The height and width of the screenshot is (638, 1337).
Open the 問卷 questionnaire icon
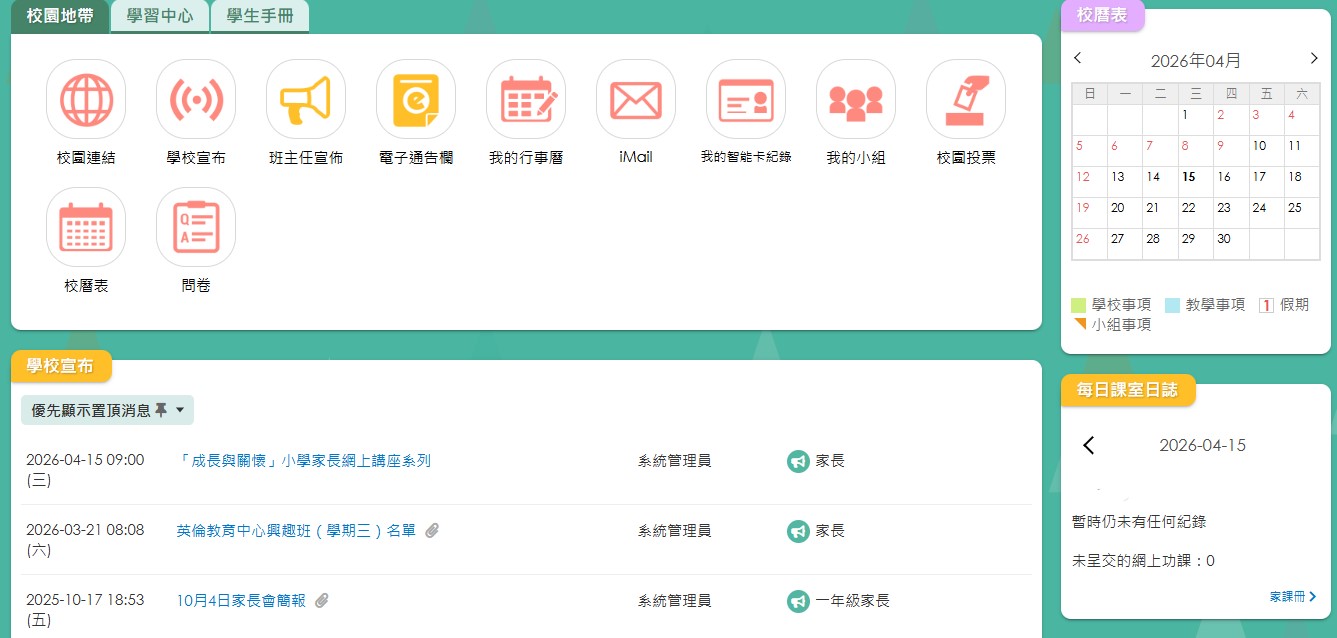tap(196, 228)
